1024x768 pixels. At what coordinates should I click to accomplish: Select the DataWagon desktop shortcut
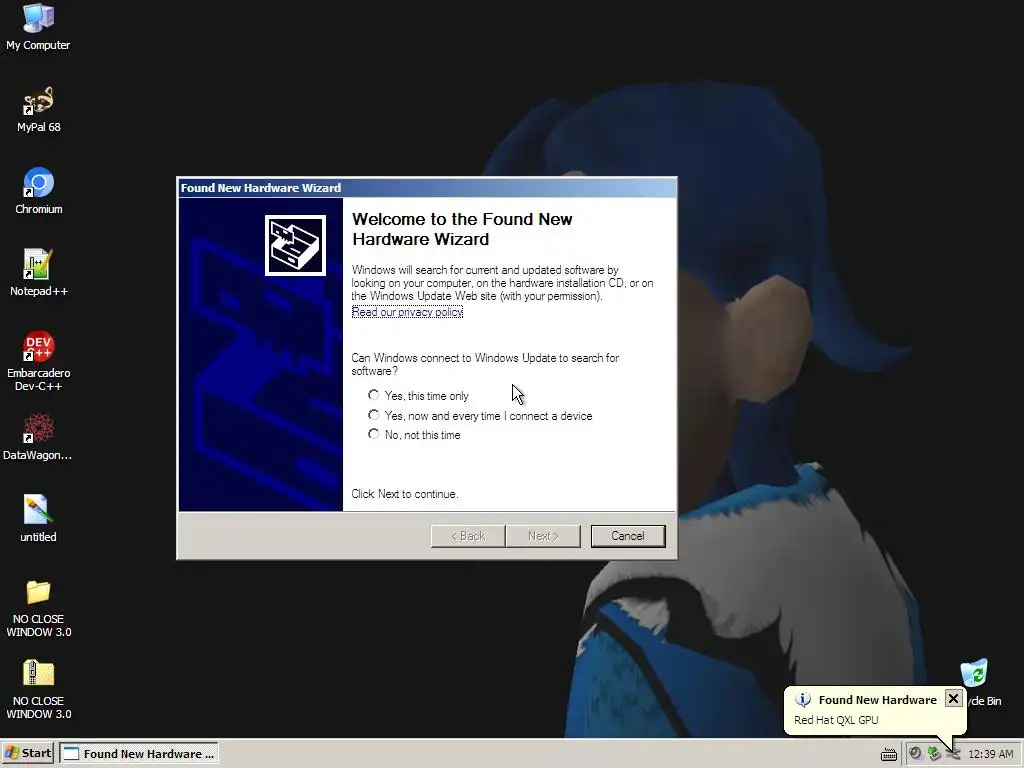[38, 437]
